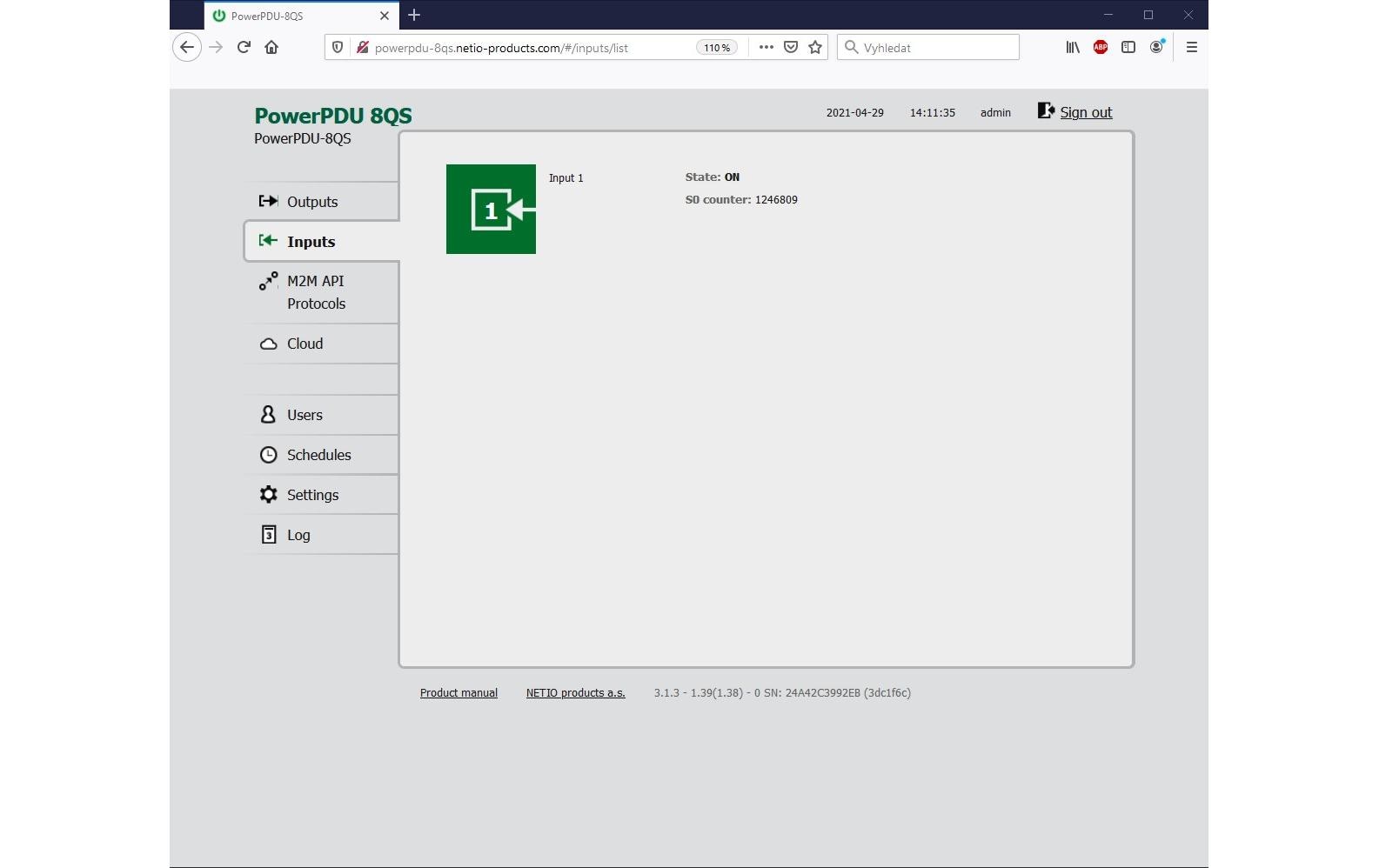Click the Input 1 label
The height and width of the screenshot is (868, 1379).
566,178
